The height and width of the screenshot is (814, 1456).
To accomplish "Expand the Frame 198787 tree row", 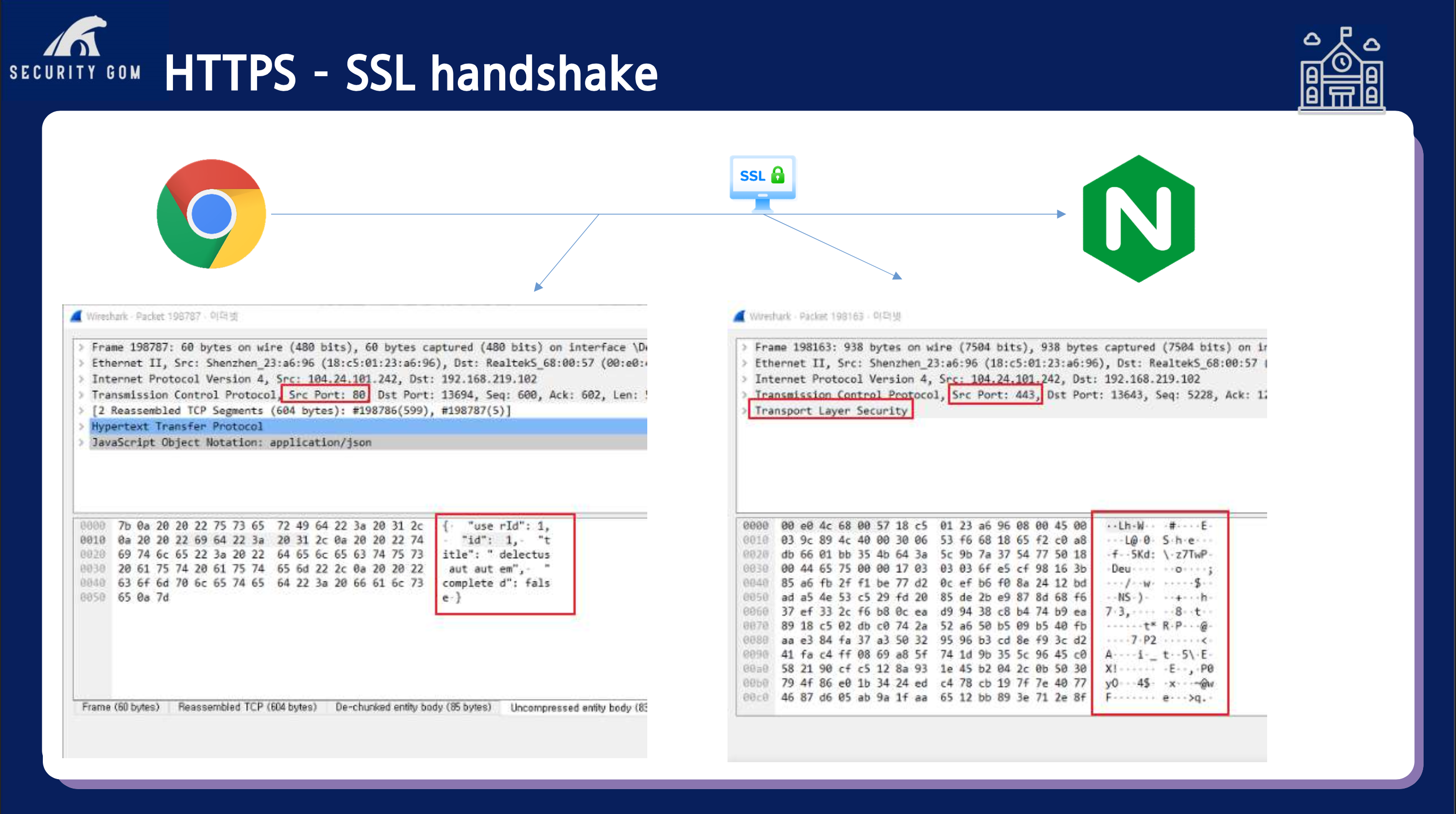I will point(81,347).
